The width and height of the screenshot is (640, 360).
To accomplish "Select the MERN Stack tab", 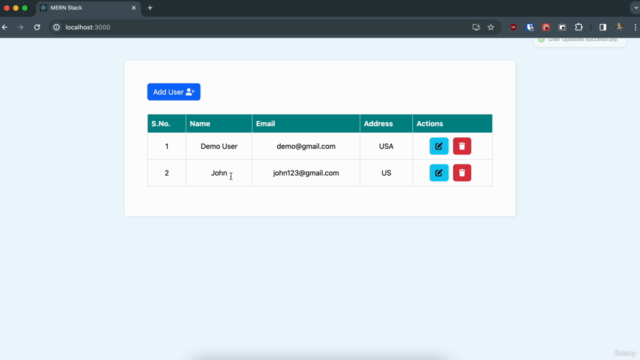I will click(88, 8).
